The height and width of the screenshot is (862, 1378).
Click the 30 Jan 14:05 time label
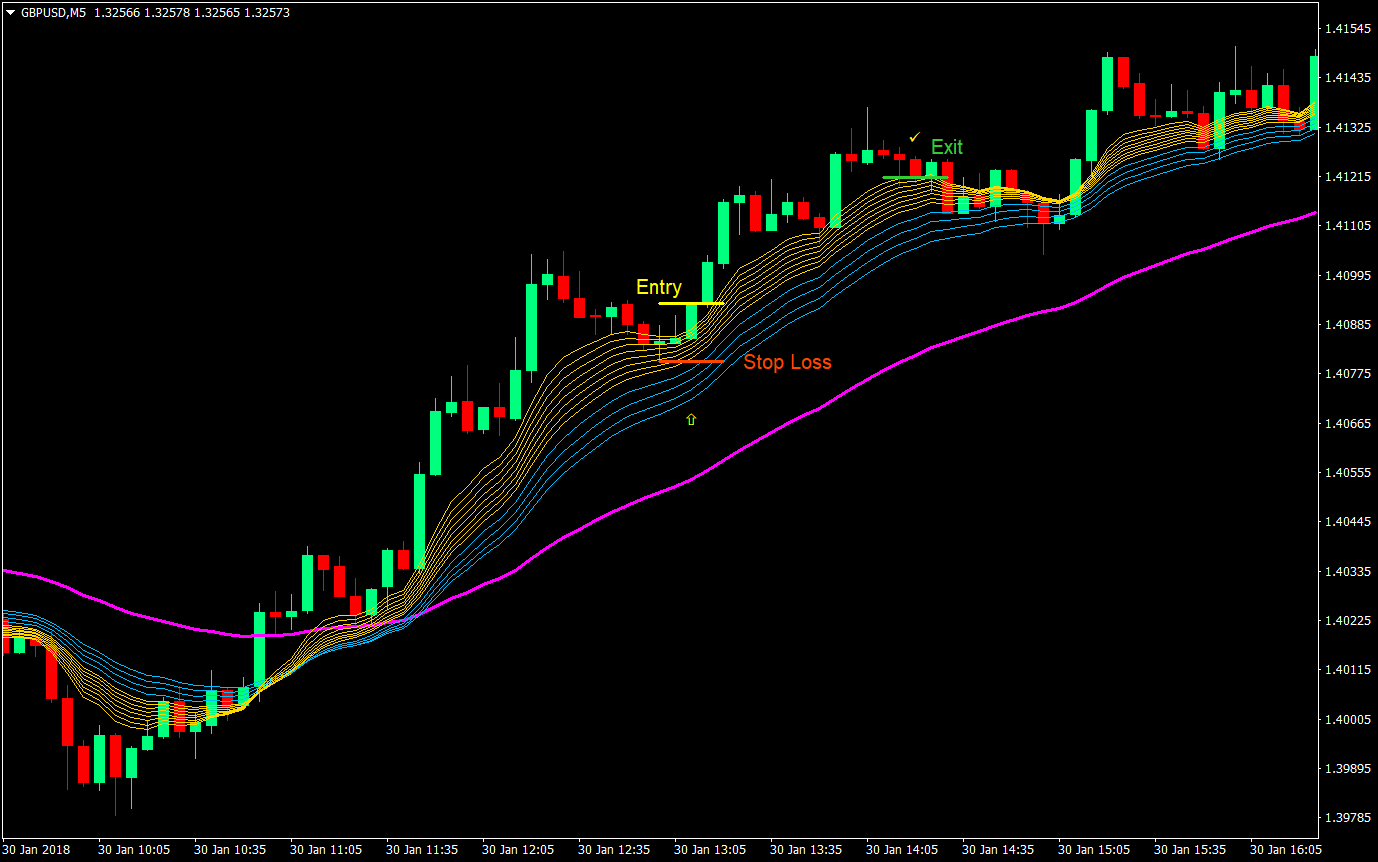(902, 850)
